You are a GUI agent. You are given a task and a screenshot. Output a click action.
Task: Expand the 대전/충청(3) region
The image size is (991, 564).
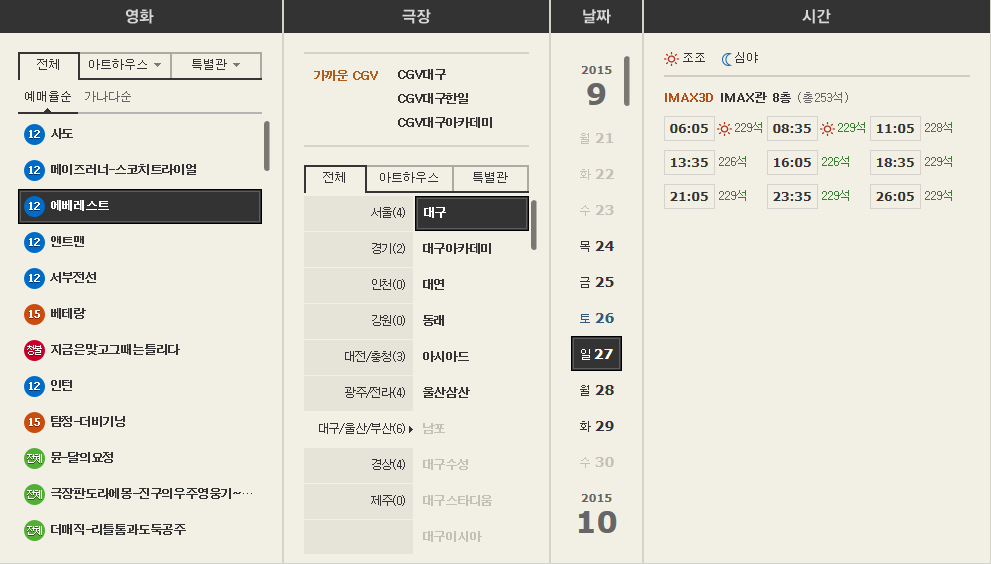coord(358,357)
